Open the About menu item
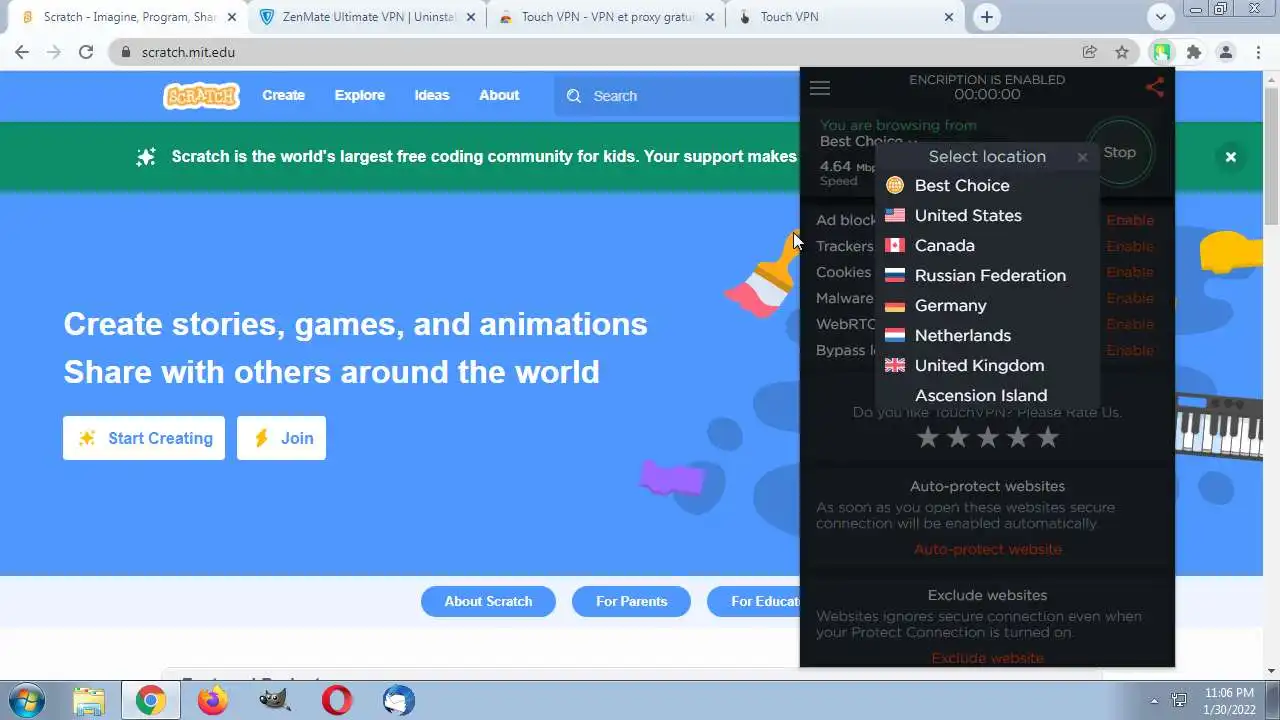The height and width of the screenshot is (720, 1280). coord(499,95)
